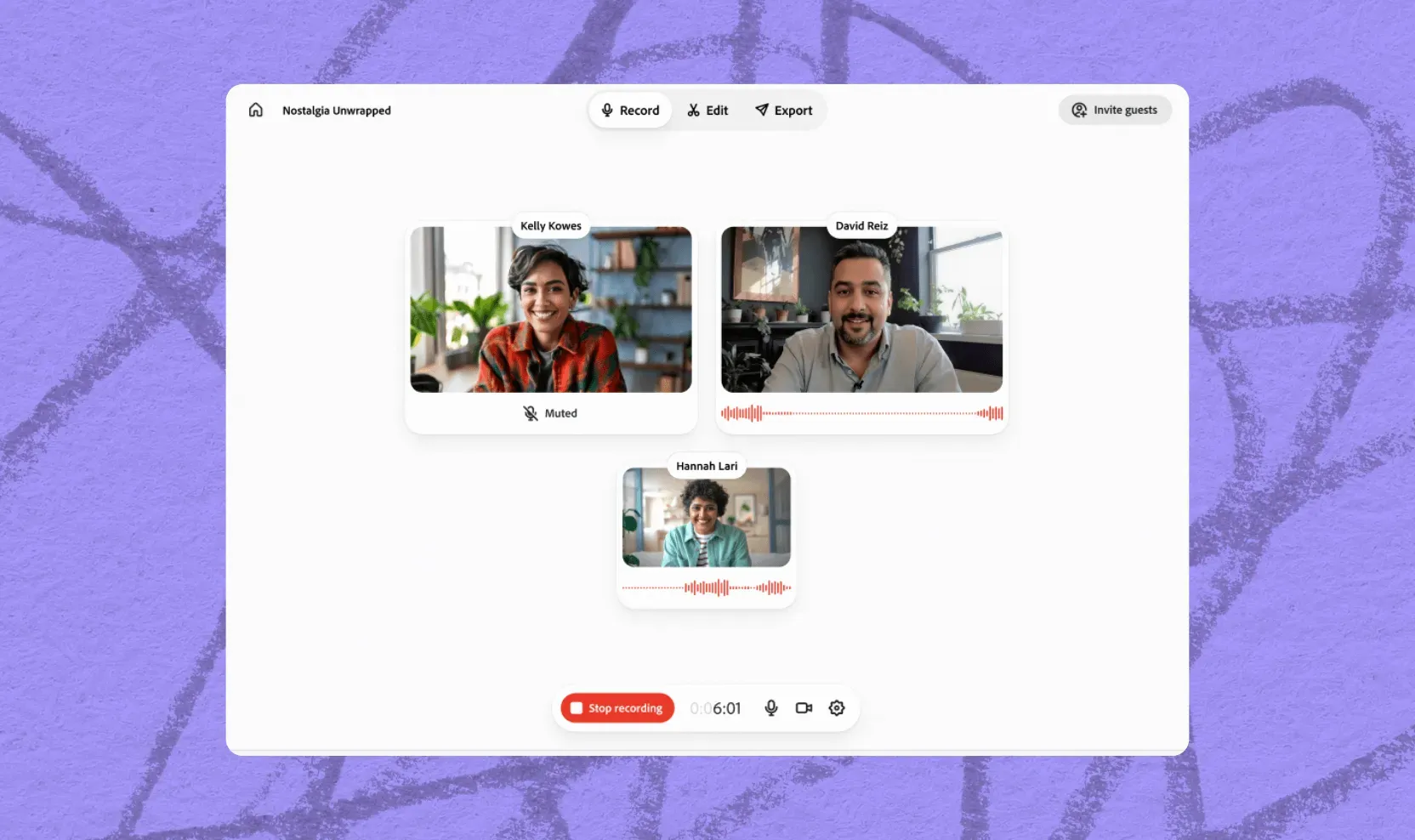
Task: Click the paper plane Export icon
Action: 760,110
